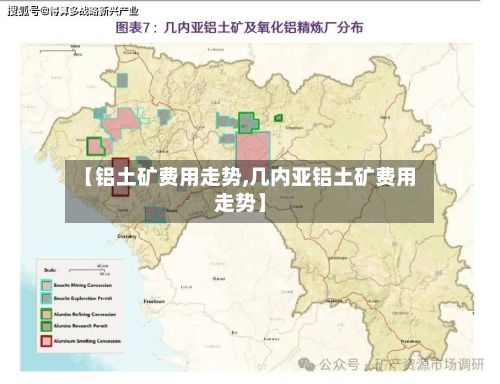Click the Alumina Research Permit legend swatch

click(x=46, y=326)
